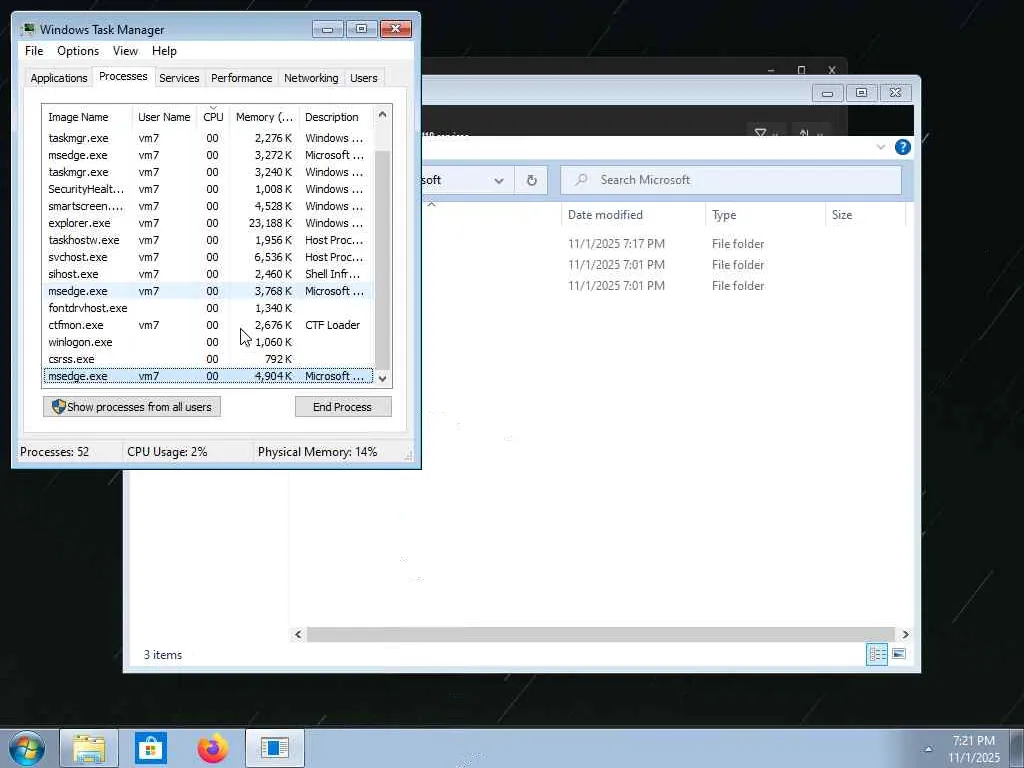Refresh the Explorer folder view
The height and width of the screenshot is (768, 1024).
tap(532, 180)
